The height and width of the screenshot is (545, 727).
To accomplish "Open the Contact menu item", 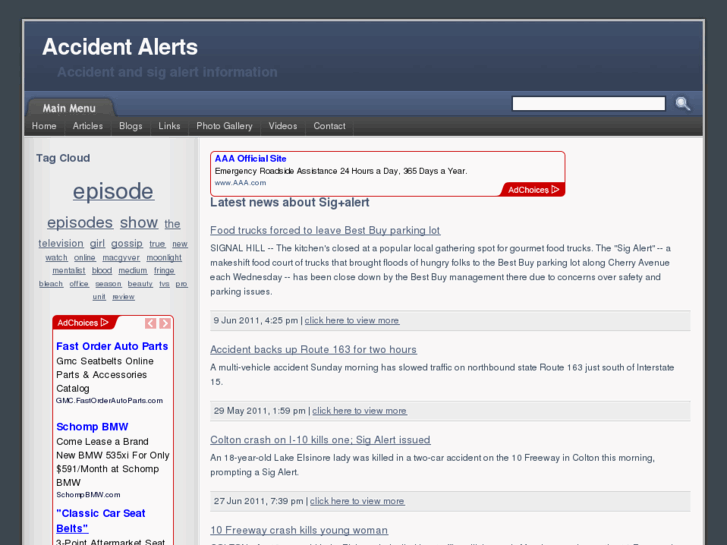I will [x=329, y=126].
